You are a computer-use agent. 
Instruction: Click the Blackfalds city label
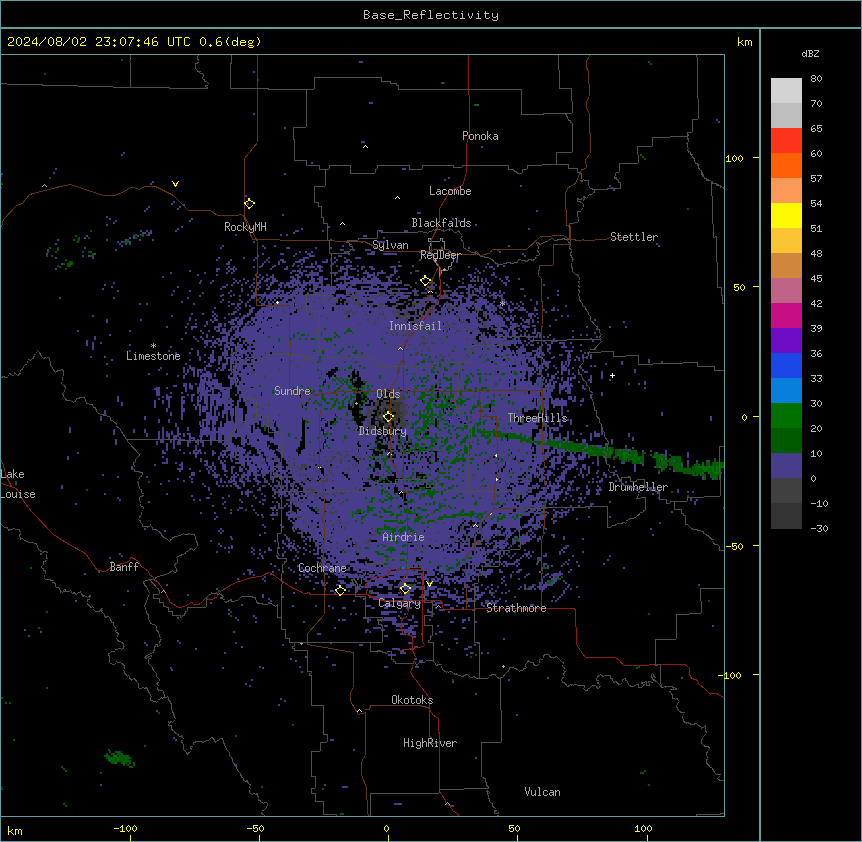coord(441,223)
